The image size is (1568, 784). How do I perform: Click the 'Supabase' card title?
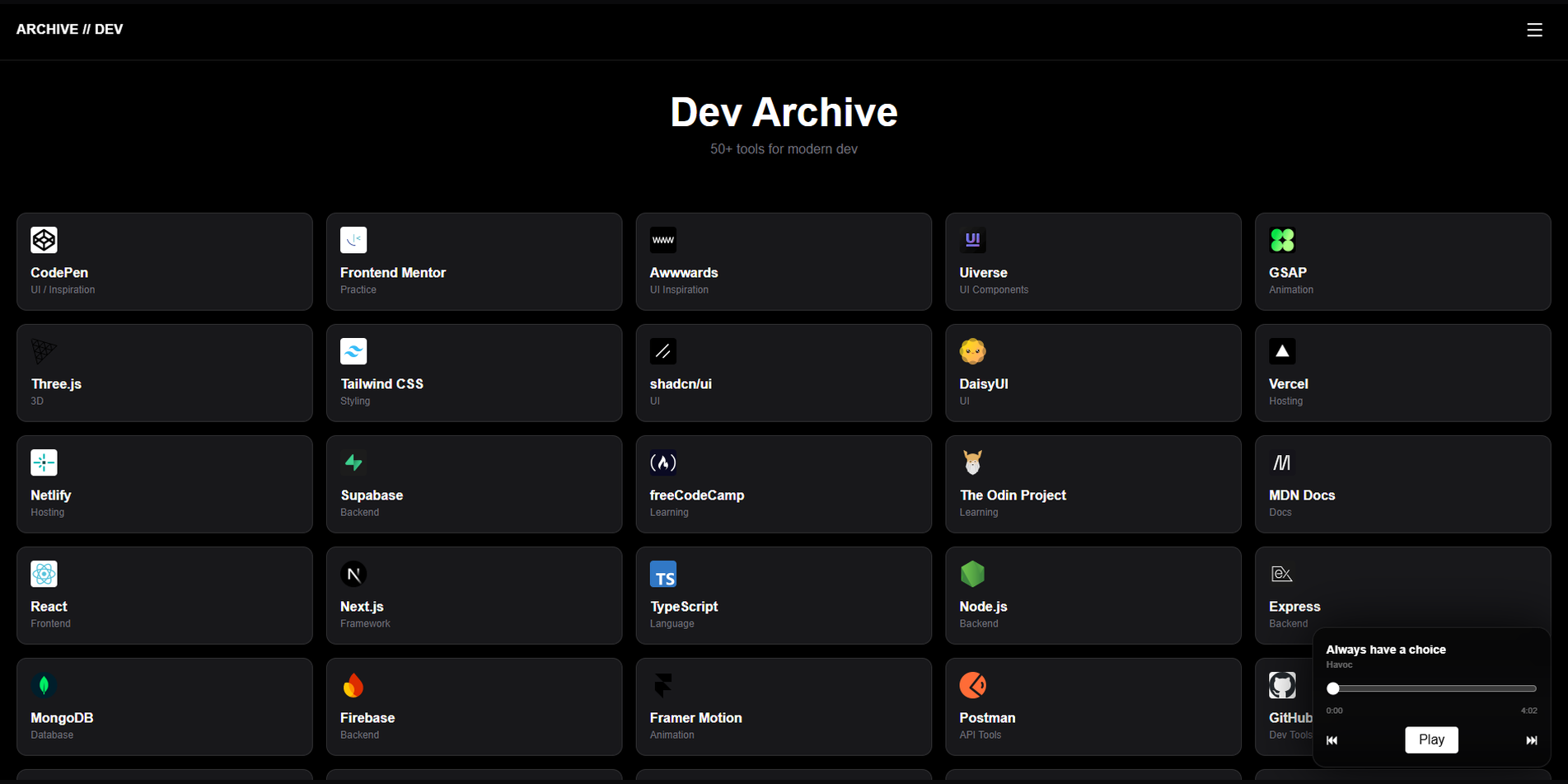point(372,495)
